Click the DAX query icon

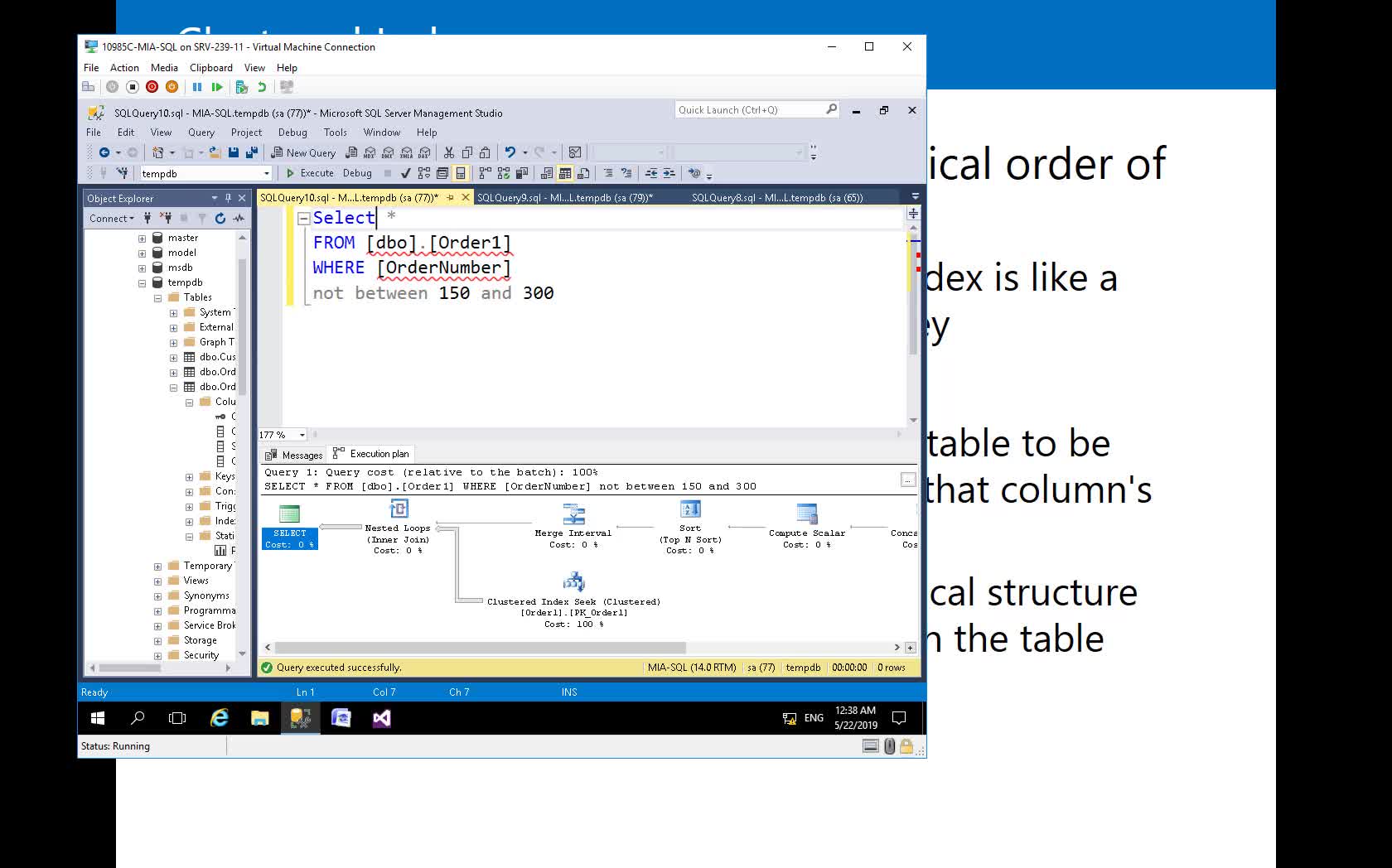pos(424,152)
